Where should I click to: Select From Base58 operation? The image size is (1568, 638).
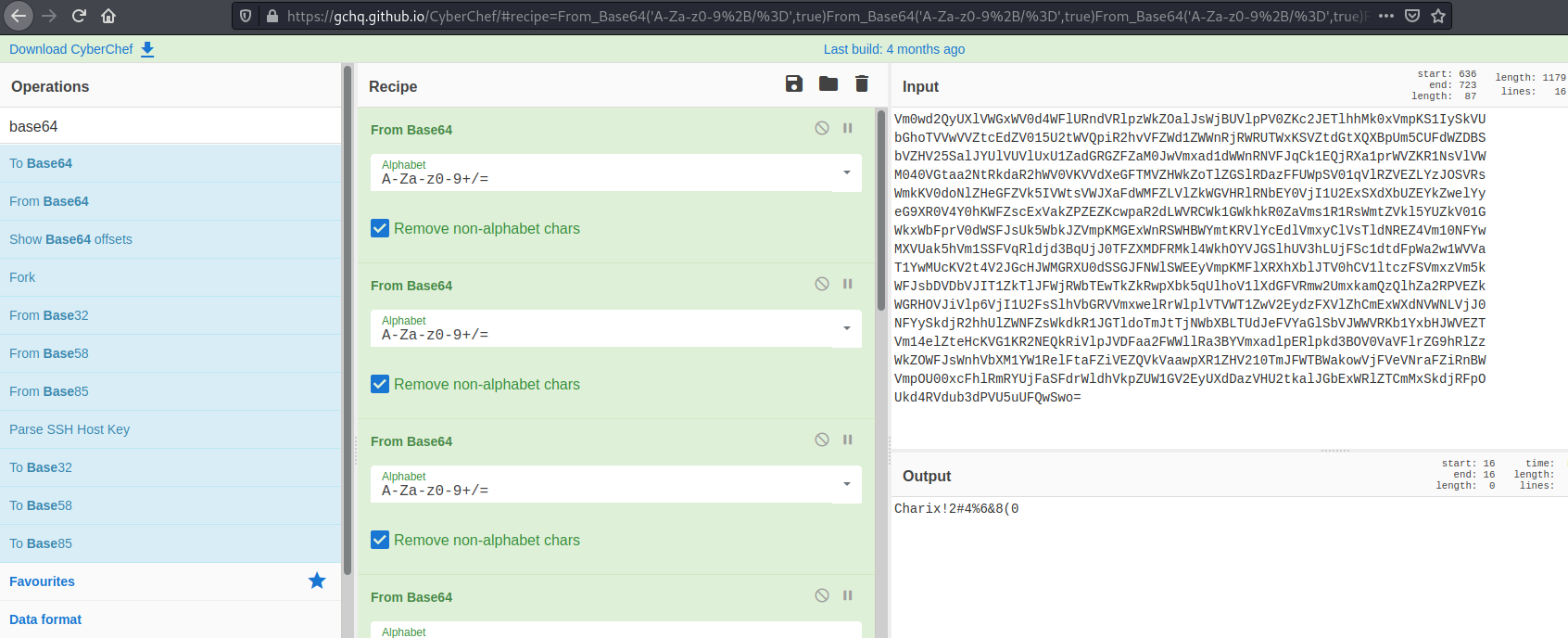point(171,353)
